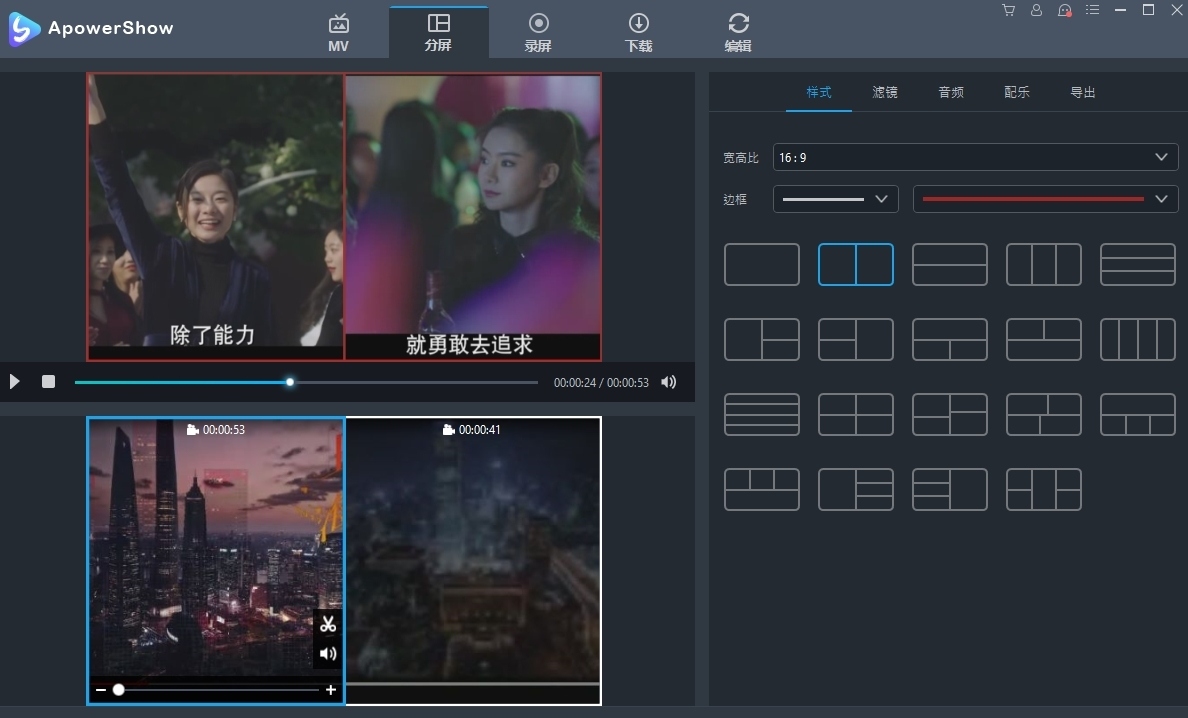Stop the preview playback
The width and height of the screenshot is (1188, 718).
click(x=48, y=381)
